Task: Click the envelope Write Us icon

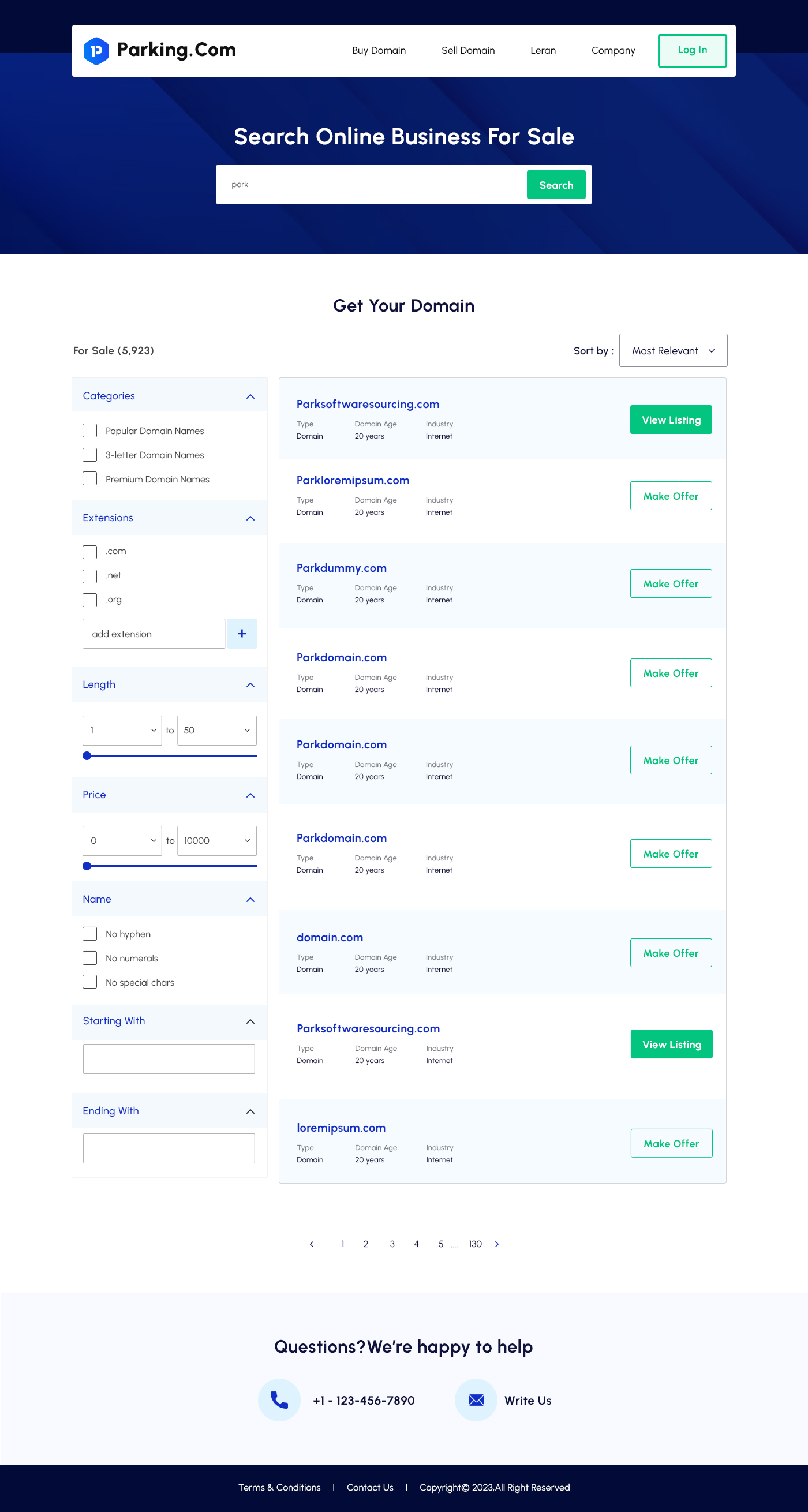Action: click(x=476, y=1400)
